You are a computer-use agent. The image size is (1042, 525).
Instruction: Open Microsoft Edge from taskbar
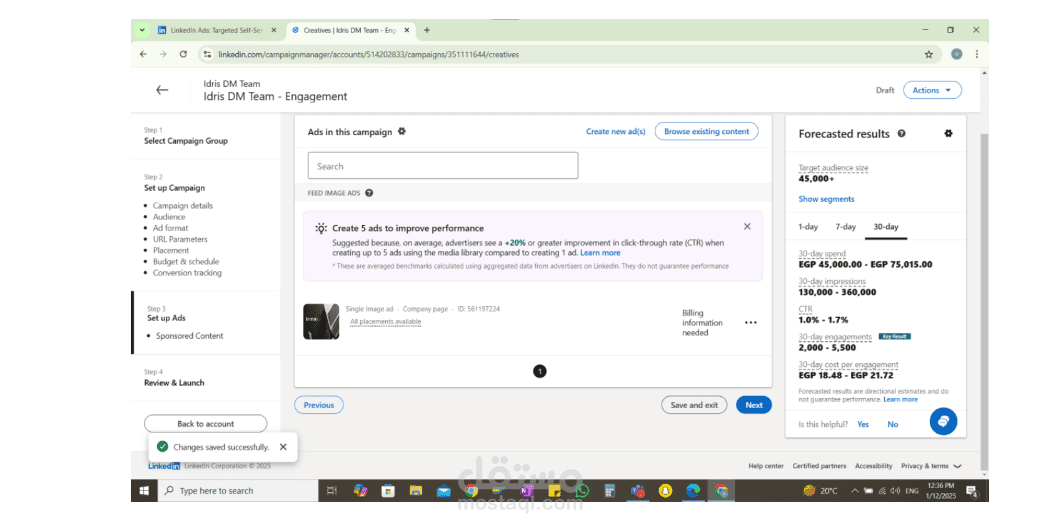click(693, 491)
